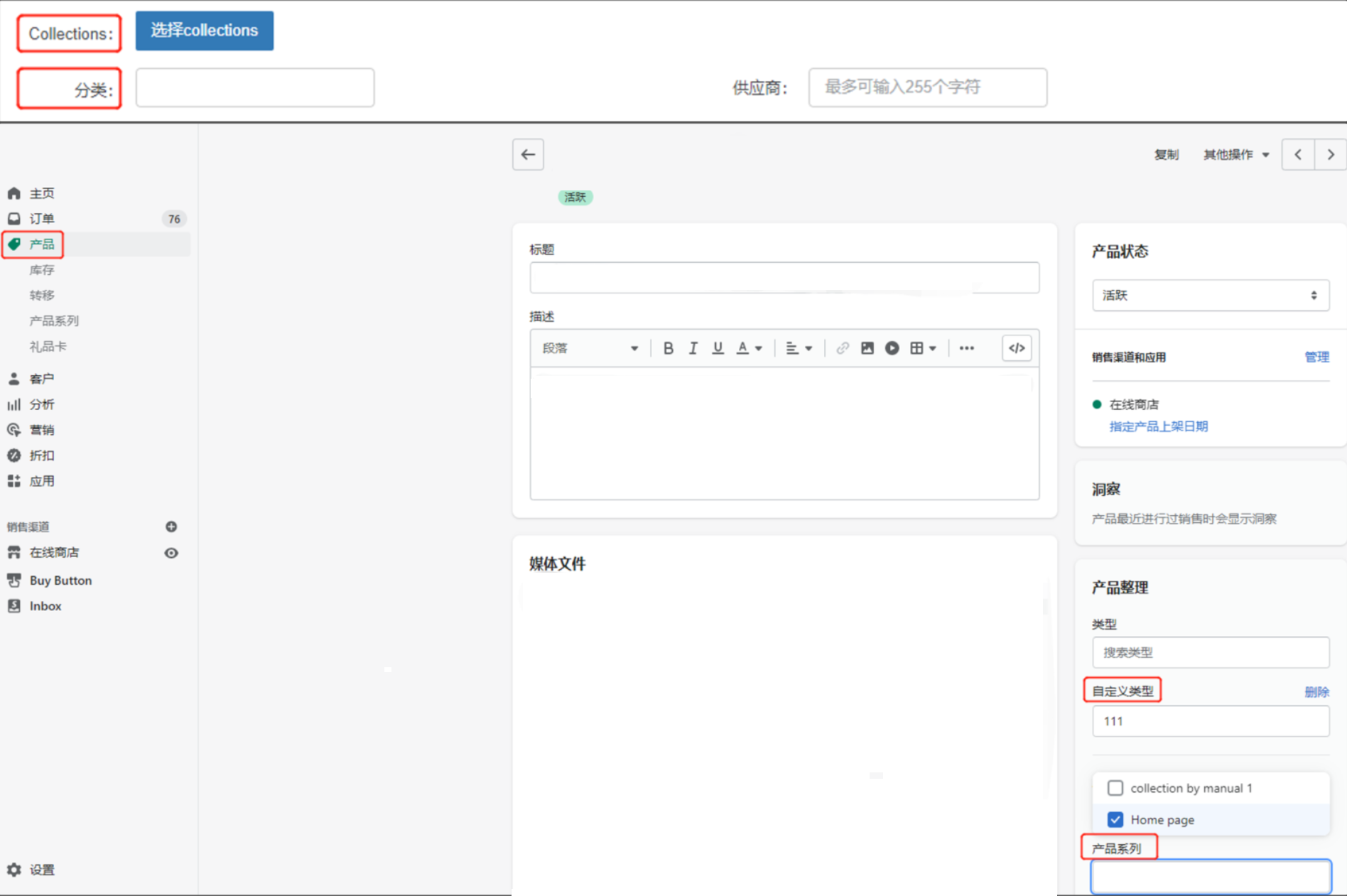Toggle bold text formatting
Screen dimensions: 1347x896
pos(668,348)
